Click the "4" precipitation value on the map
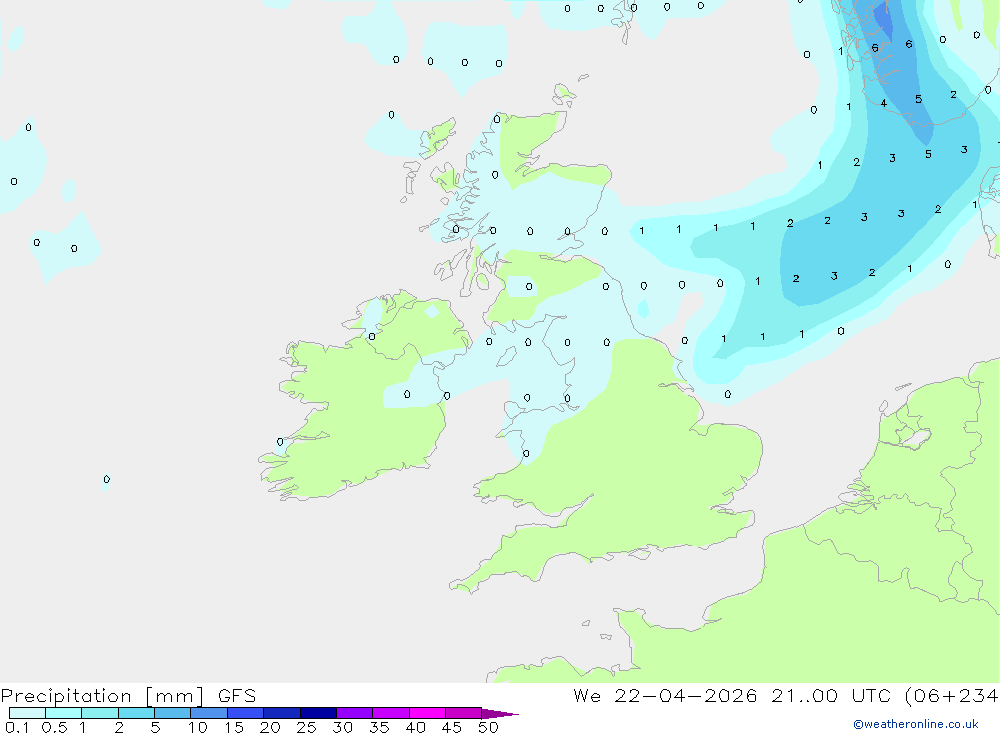 click(x=883, y=103)
